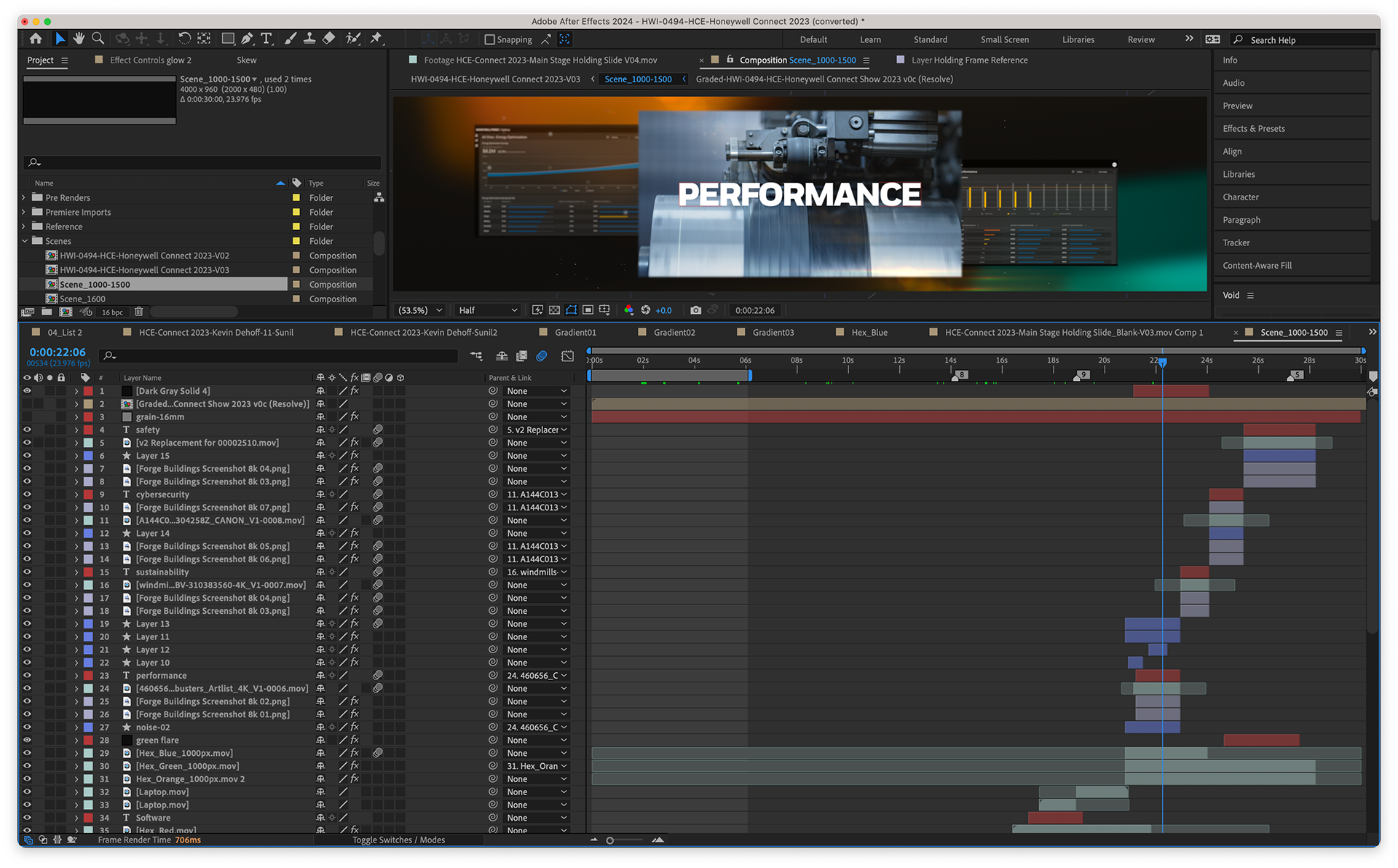Toggle visibility of sustainability layer

pyautogui.click(x=27, y=572)
